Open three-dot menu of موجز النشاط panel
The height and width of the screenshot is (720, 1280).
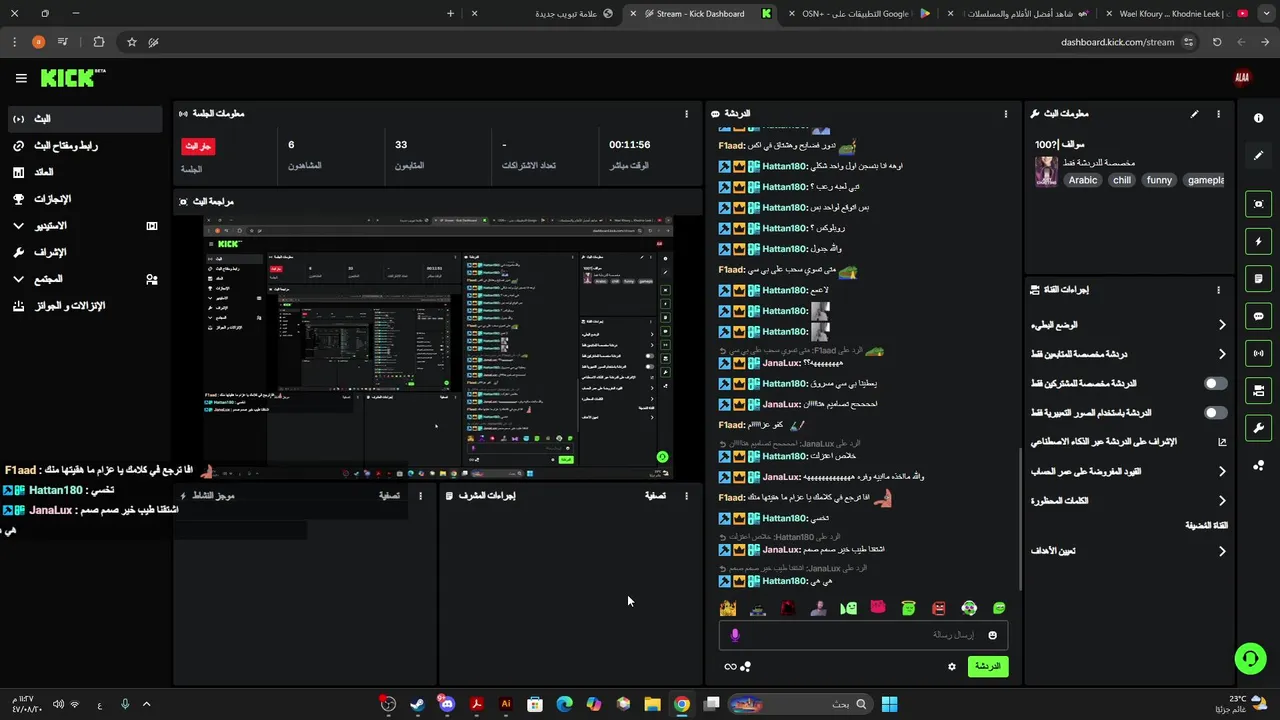[420, 496]
